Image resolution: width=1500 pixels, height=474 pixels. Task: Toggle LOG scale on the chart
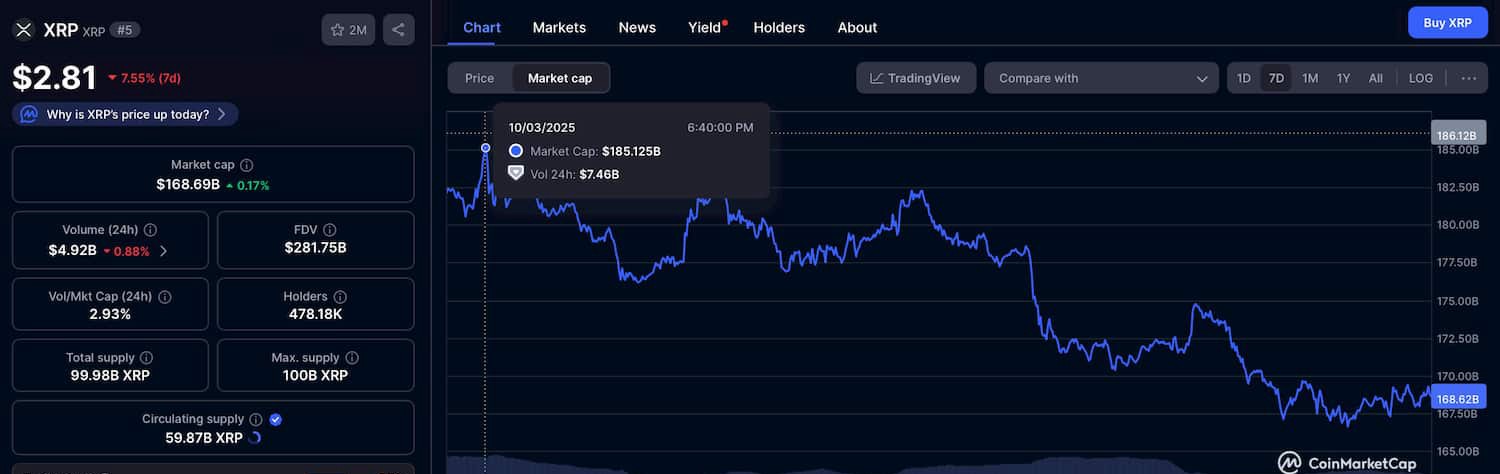(x=1420, y=78)
